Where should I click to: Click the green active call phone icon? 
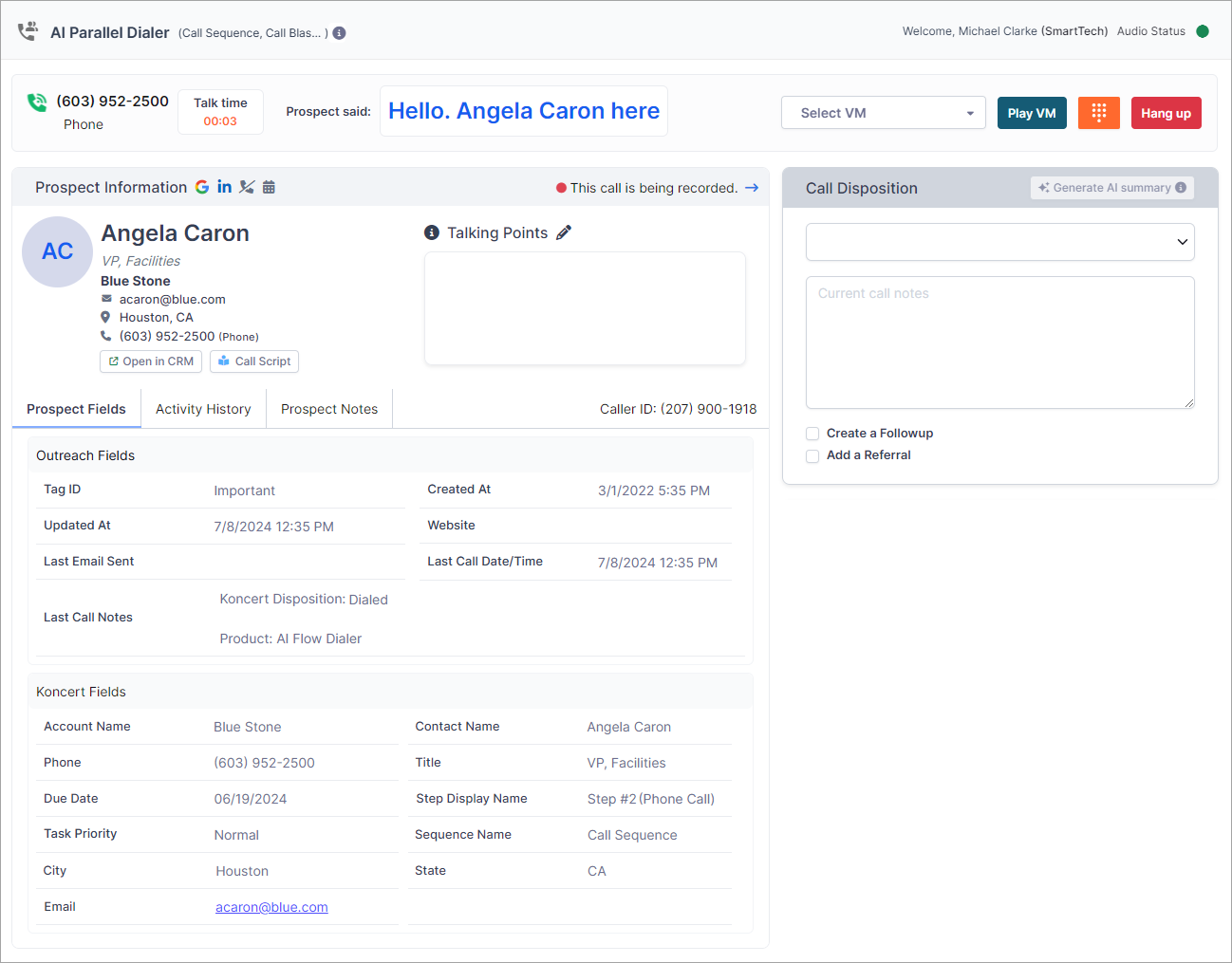37,102
